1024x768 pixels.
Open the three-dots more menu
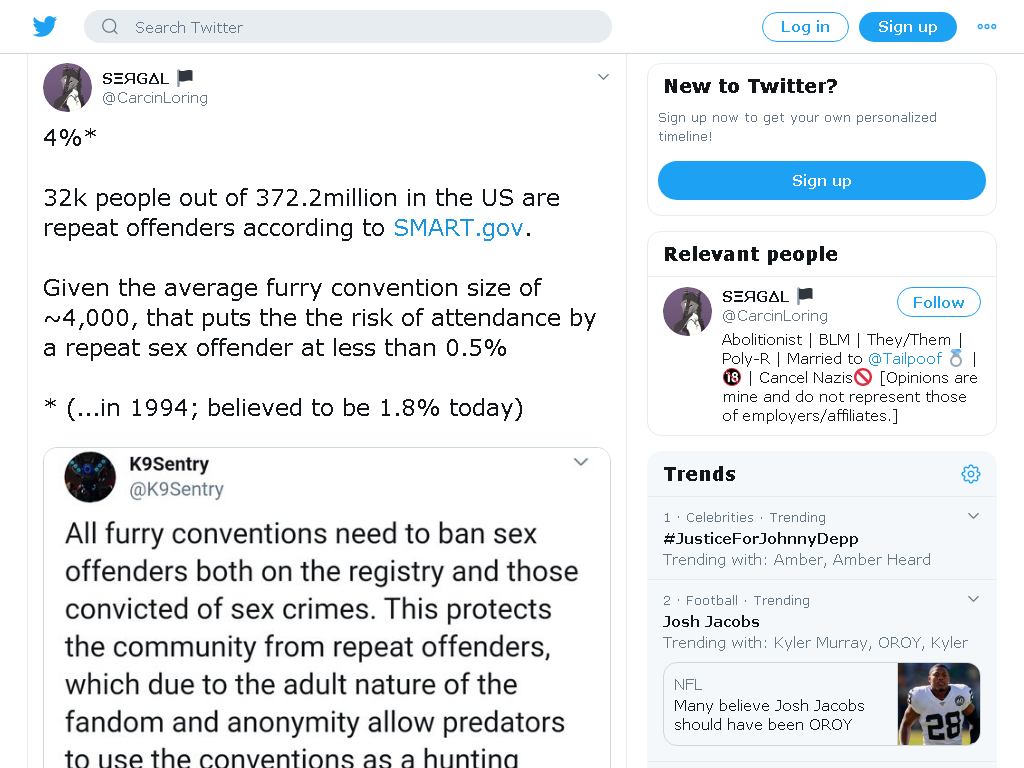986,27
